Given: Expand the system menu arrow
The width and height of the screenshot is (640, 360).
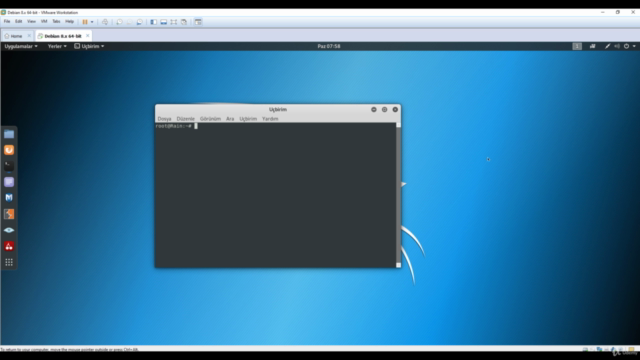Looking at the screenshot, I should pyautogui.click(x=634, y=46).
